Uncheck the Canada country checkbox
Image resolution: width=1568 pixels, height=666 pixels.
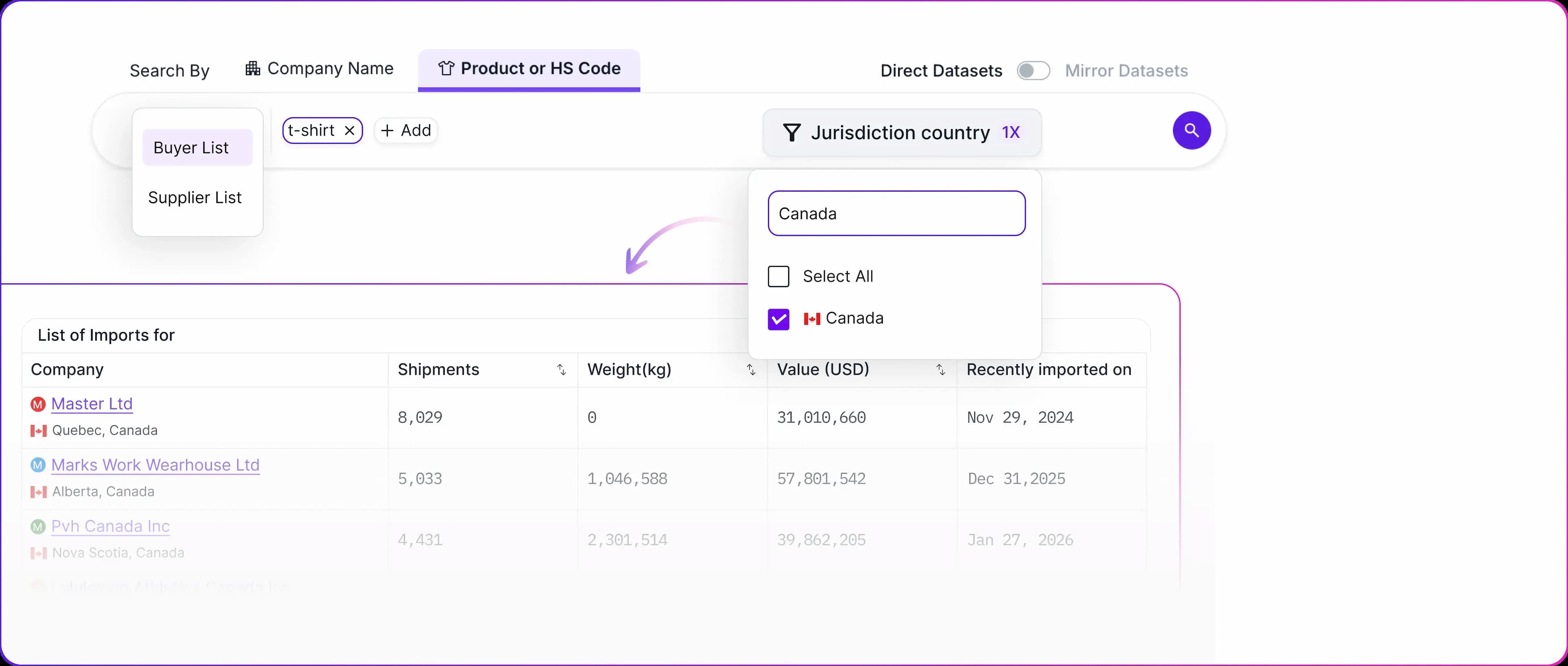click(779, 319)
